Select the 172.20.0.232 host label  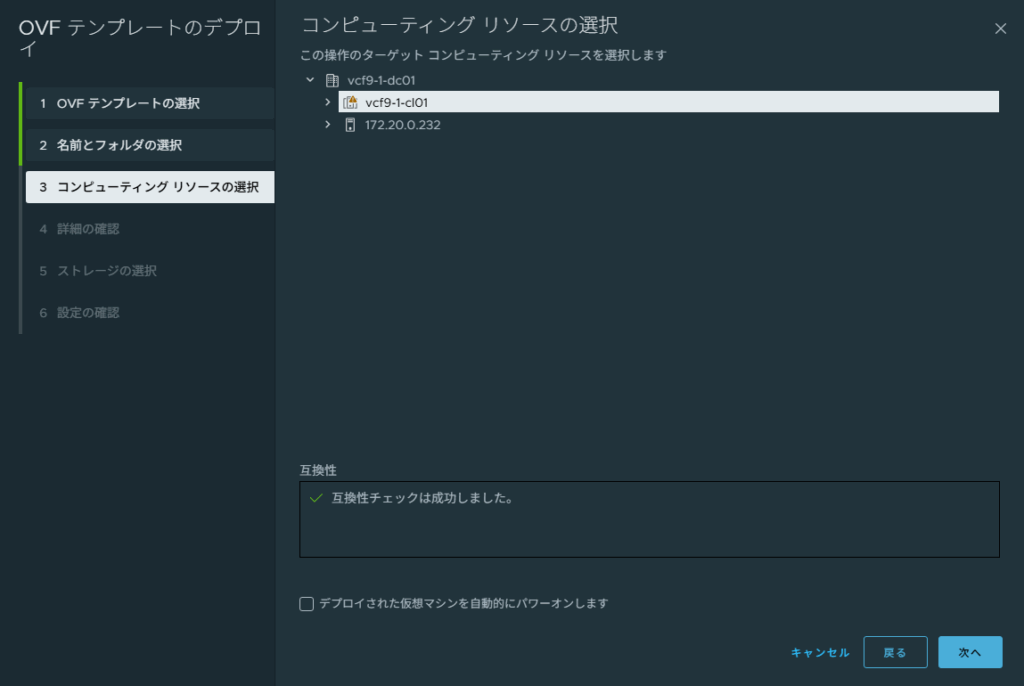[403, 125]
